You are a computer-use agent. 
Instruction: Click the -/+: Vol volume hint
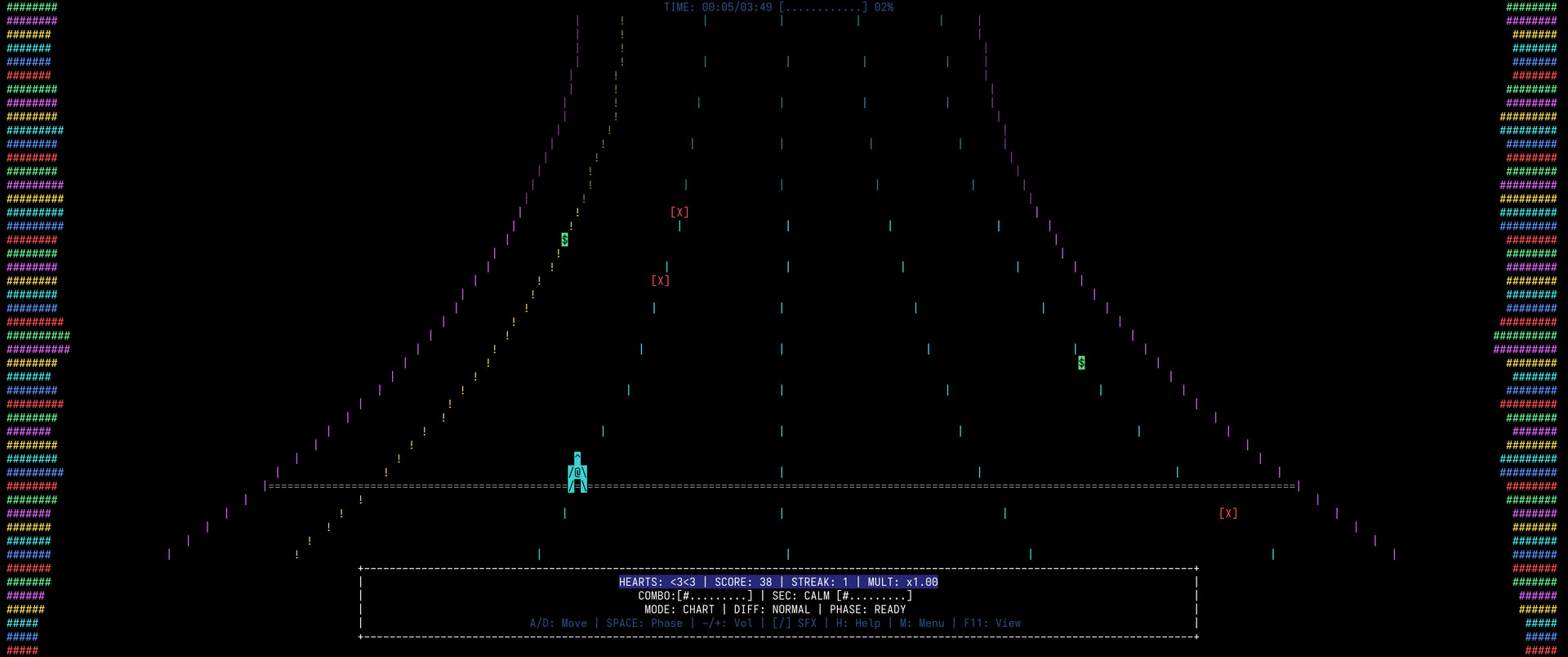(x=728, y=623)
